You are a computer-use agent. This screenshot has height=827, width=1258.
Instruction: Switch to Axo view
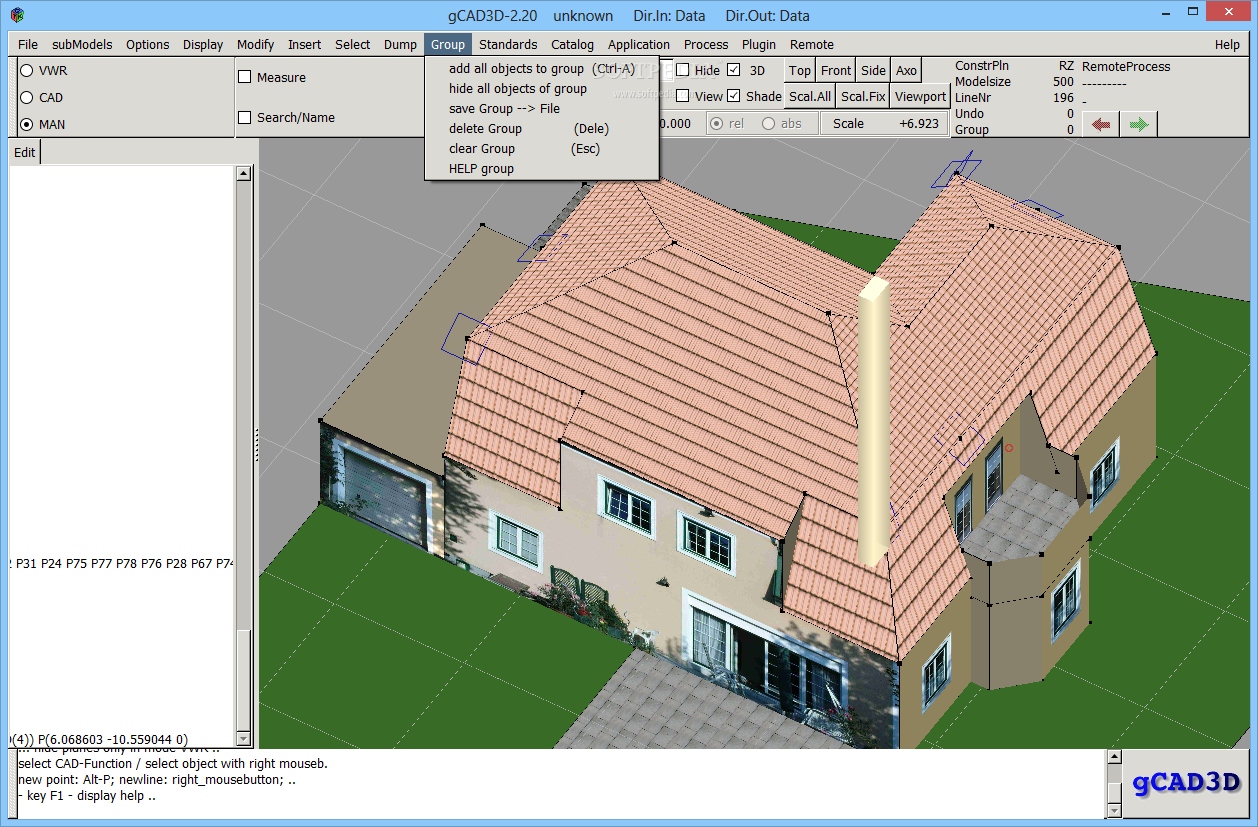pos(906,70)
